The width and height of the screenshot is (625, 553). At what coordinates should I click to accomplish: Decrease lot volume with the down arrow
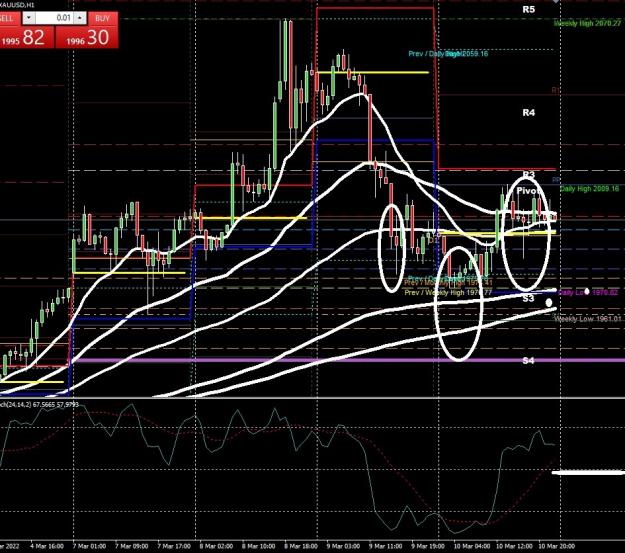coord(29,18)
